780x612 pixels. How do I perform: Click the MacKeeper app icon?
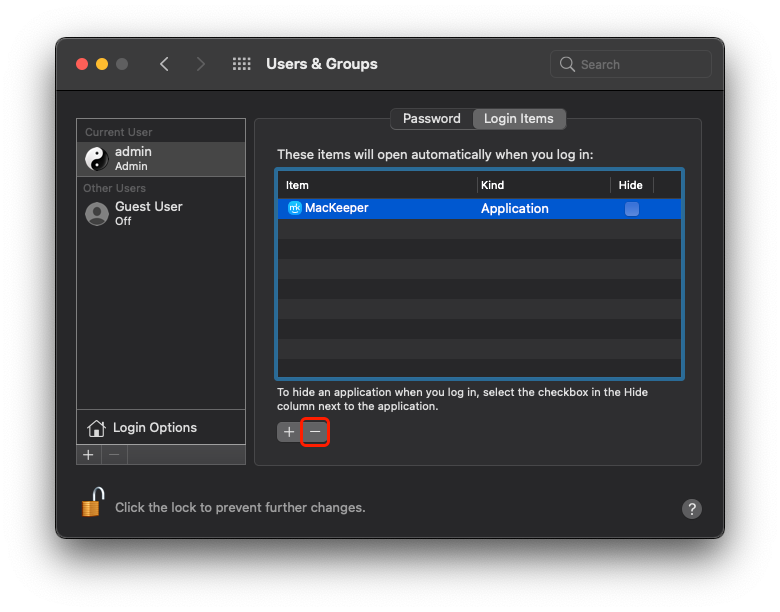pos(295,208)
